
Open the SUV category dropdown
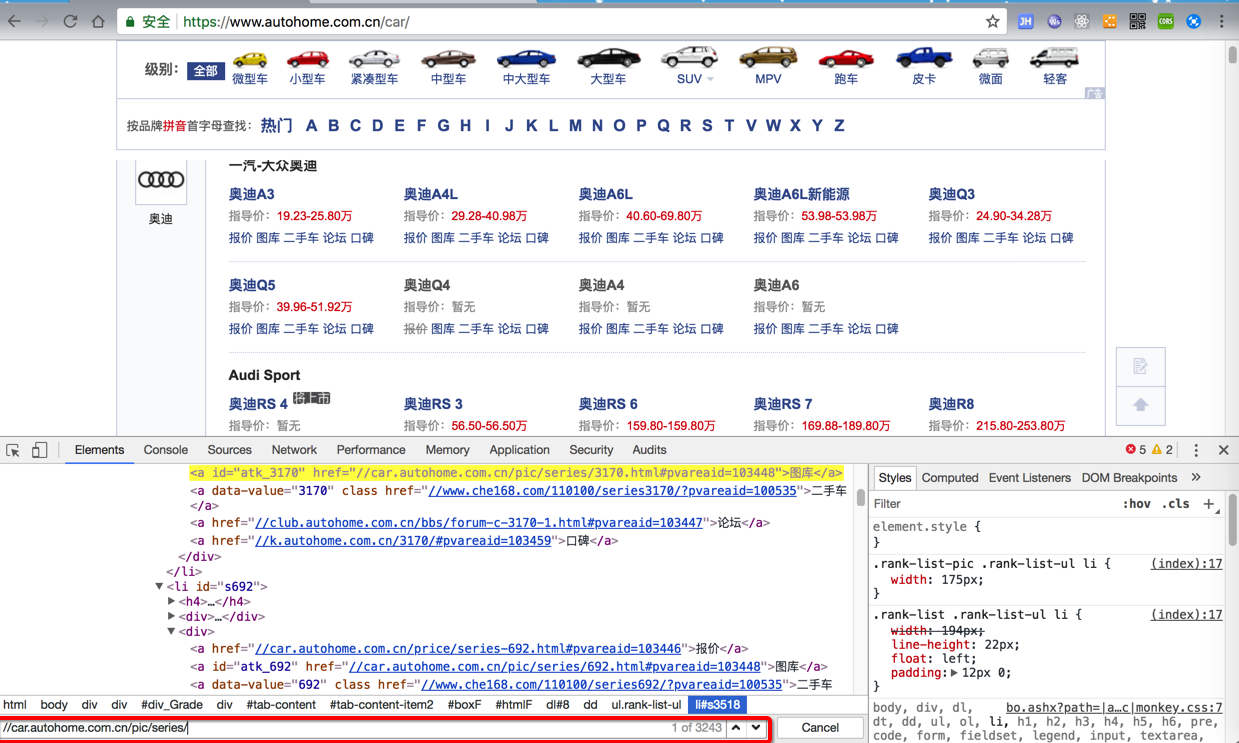click(711, 79)
